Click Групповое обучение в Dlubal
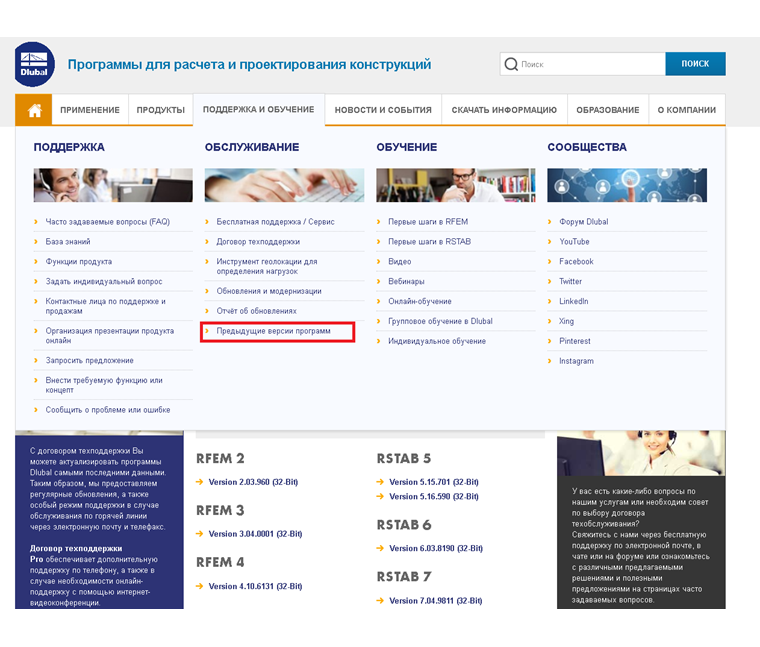 point(440,321)
